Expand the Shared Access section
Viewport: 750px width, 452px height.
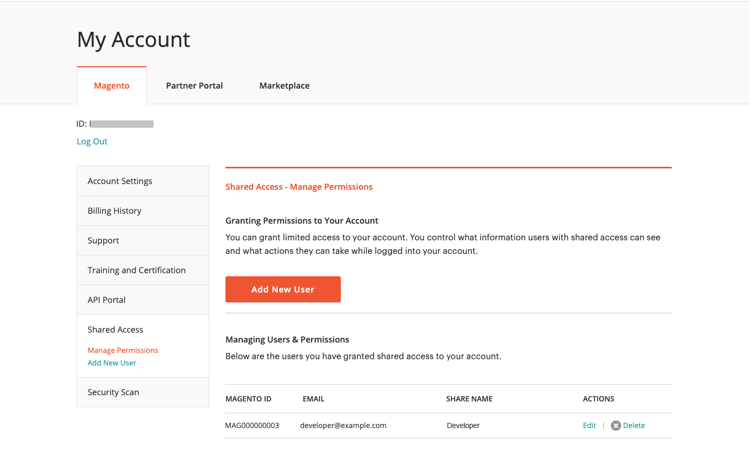point(115,329)
